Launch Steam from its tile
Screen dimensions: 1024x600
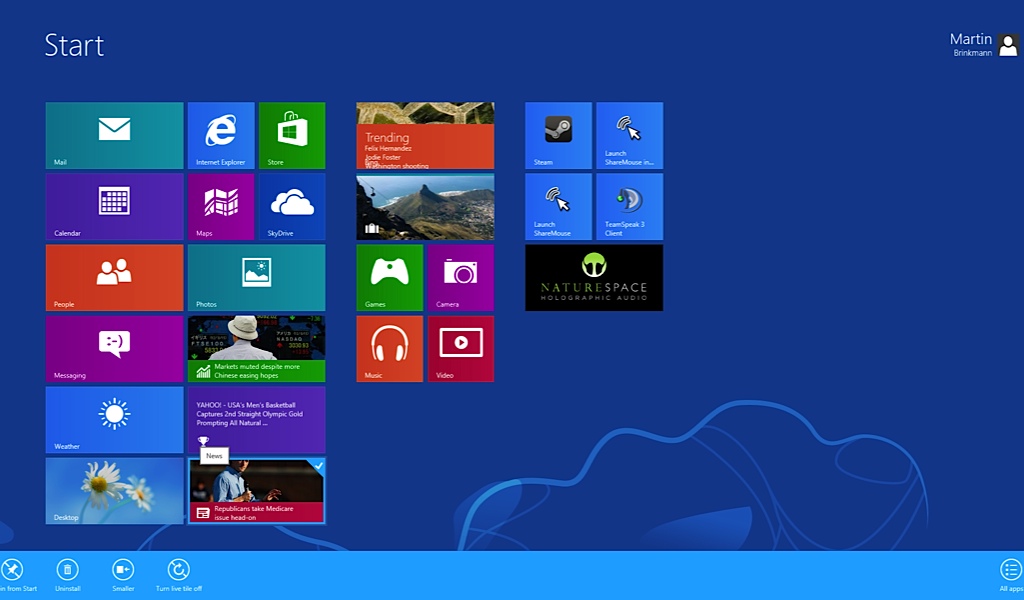tap(558, 136)
